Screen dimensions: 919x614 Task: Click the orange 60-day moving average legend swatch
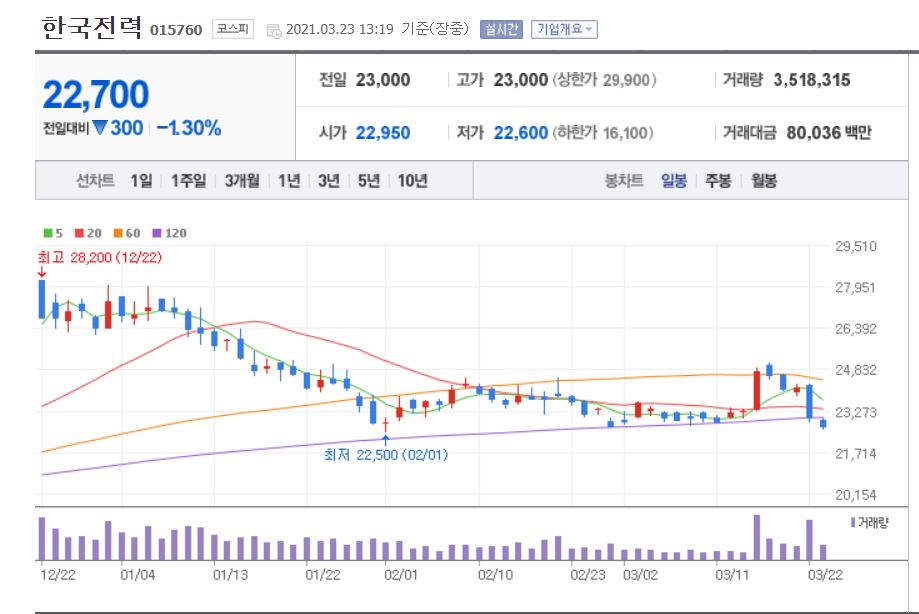pyautogui.click(x=118, y=233)
